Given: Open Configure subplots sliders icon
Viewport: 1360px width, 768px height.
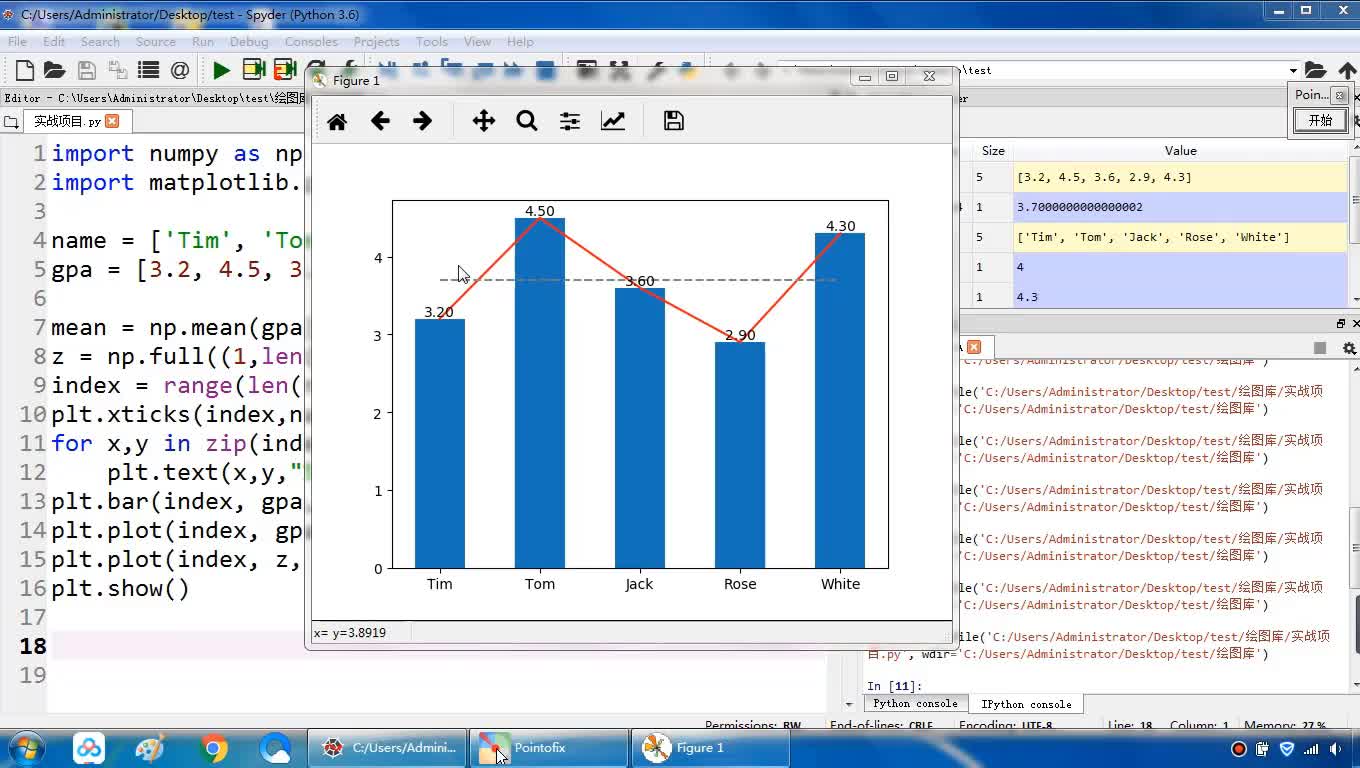Looking at the screenshot, I should [570, 121].
